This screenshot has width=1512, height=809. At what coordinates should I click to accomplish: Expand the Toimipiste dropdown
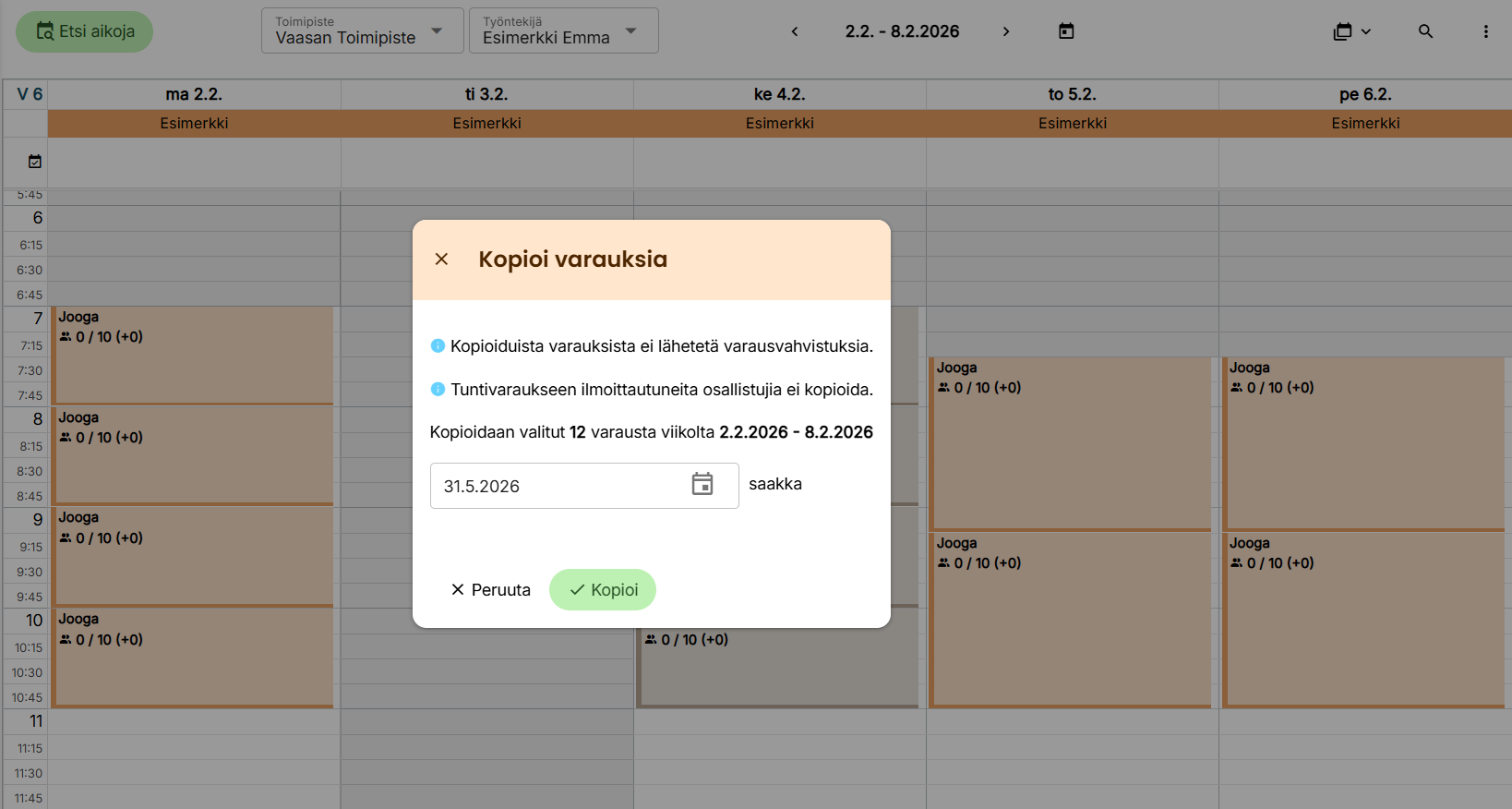362,31
